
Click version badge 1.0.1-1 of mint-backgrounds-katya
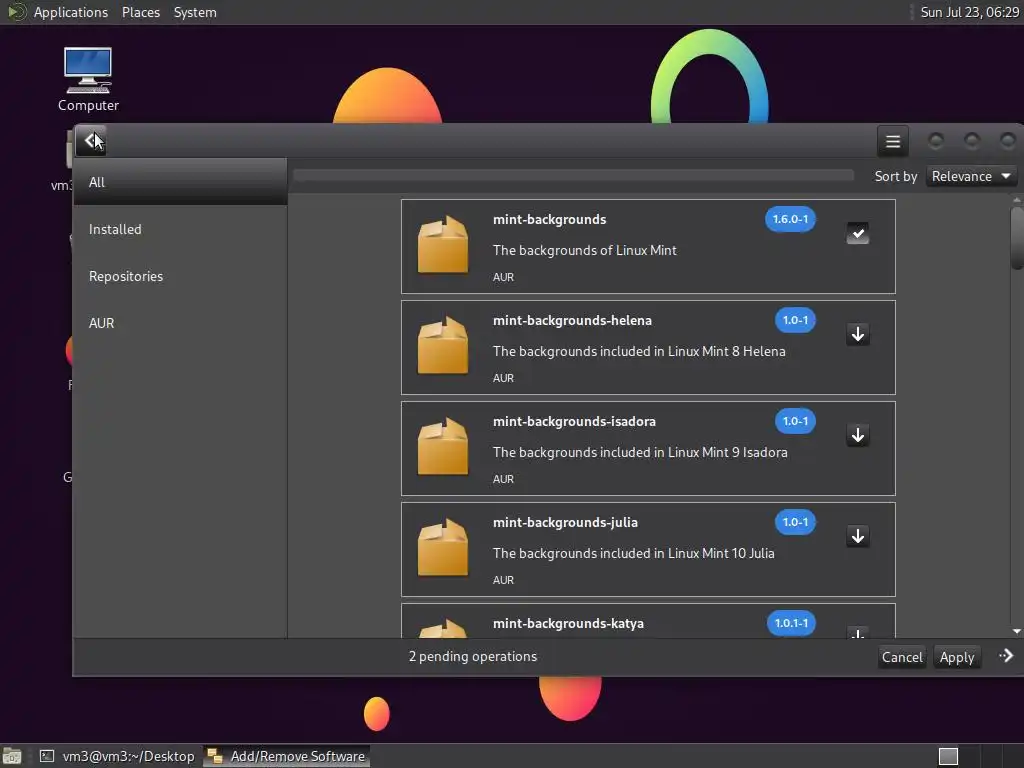tap(791, 623)
